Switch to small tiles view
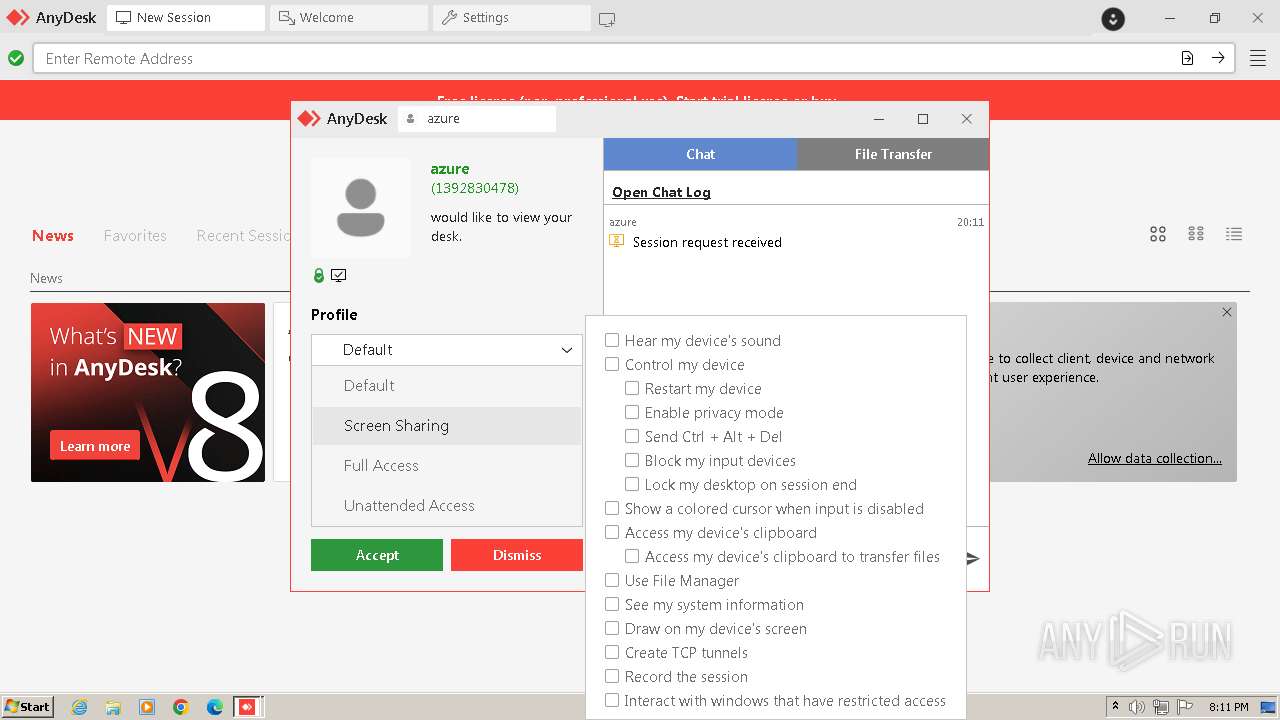Image resolution: width=1280 pixels, height=720 pixels. tap(1196, 234)
